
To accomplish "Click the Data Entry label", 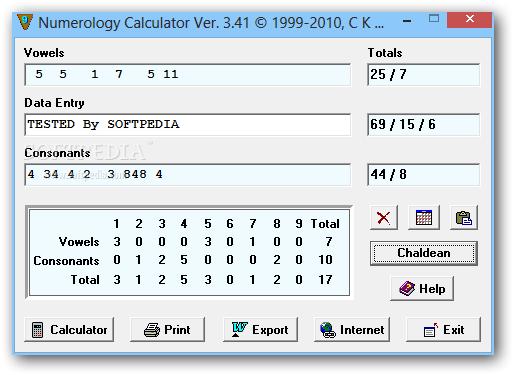I will coord(54,103).
